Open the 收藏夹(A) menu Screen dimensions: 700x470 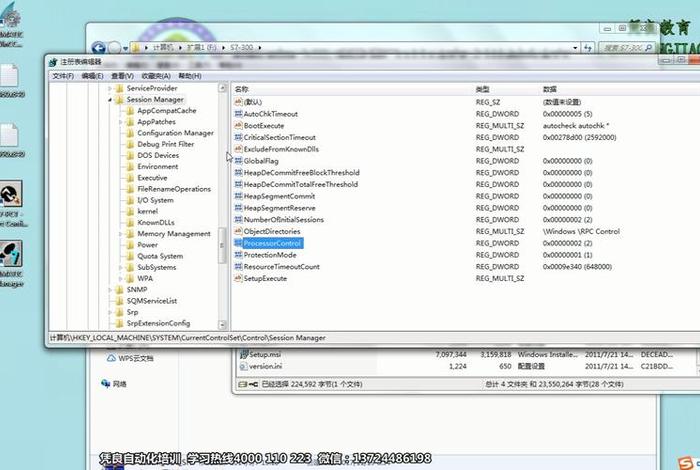[x=156, y=76]
